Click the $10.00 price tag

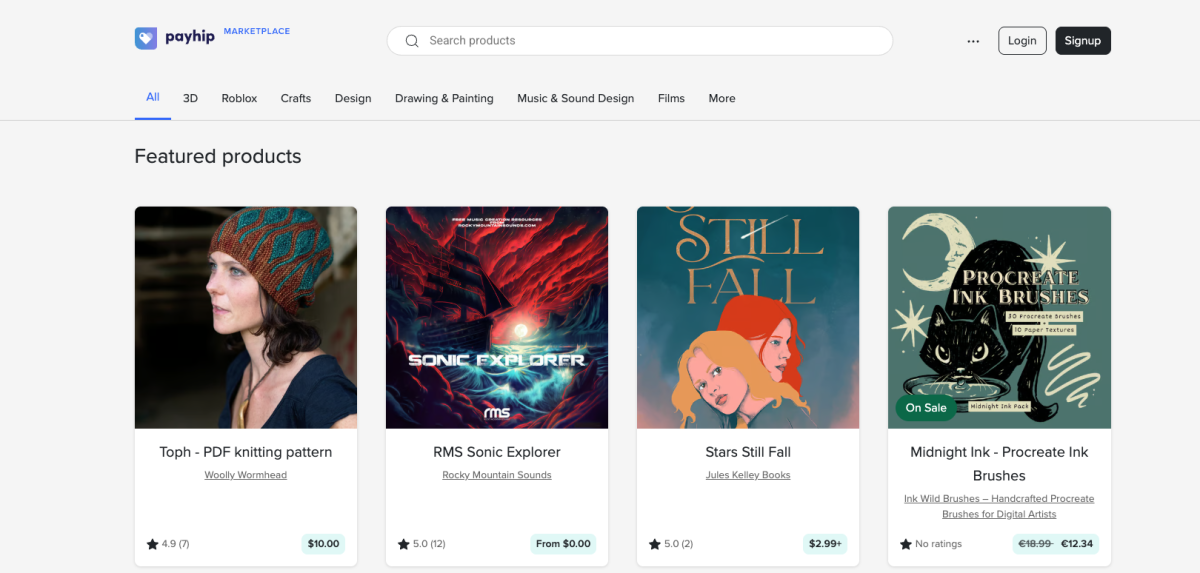point(324,544)
